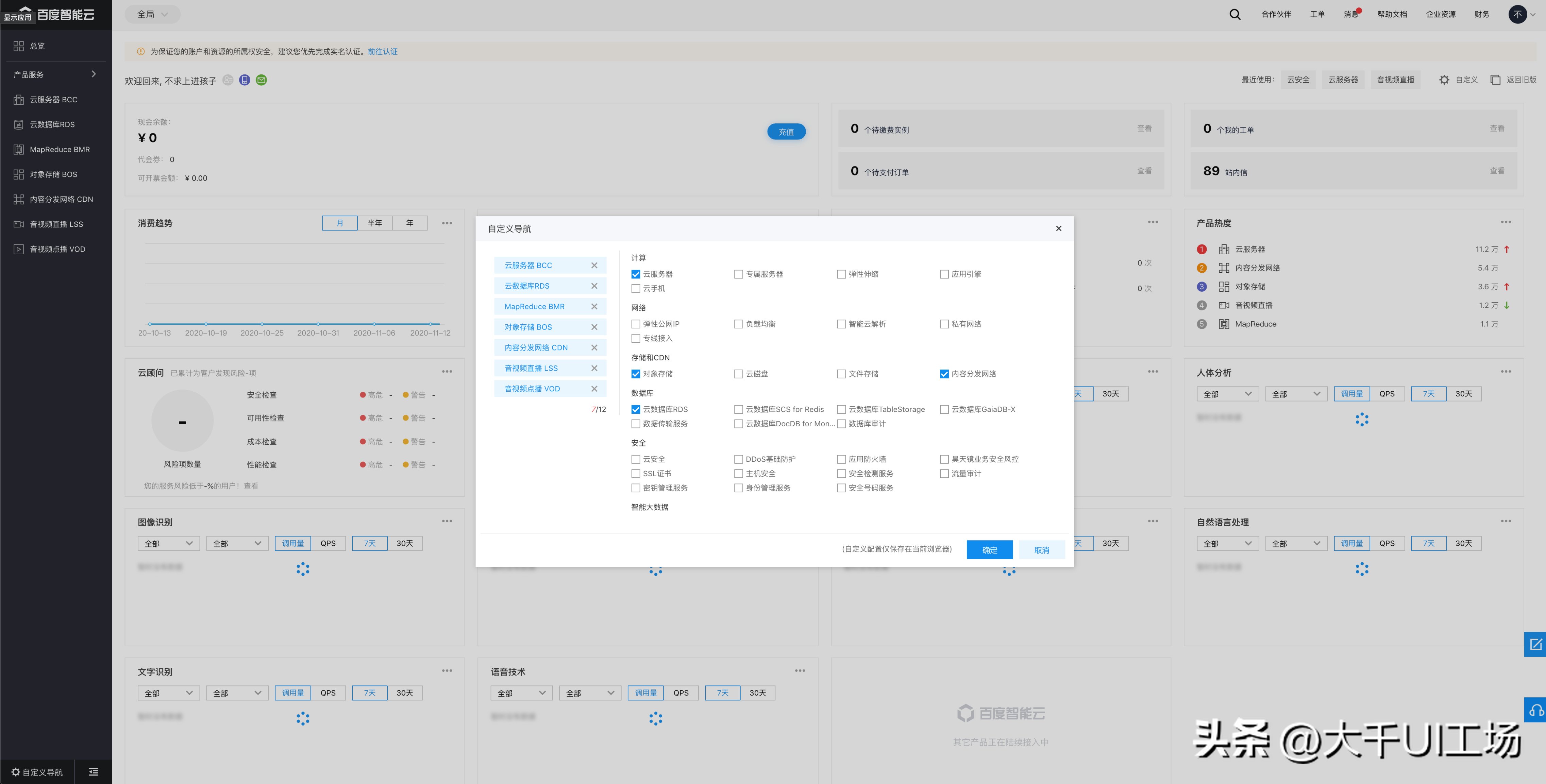
Task: Remove 音视频点播 VOD from selected list
Action: pos(593,389)
